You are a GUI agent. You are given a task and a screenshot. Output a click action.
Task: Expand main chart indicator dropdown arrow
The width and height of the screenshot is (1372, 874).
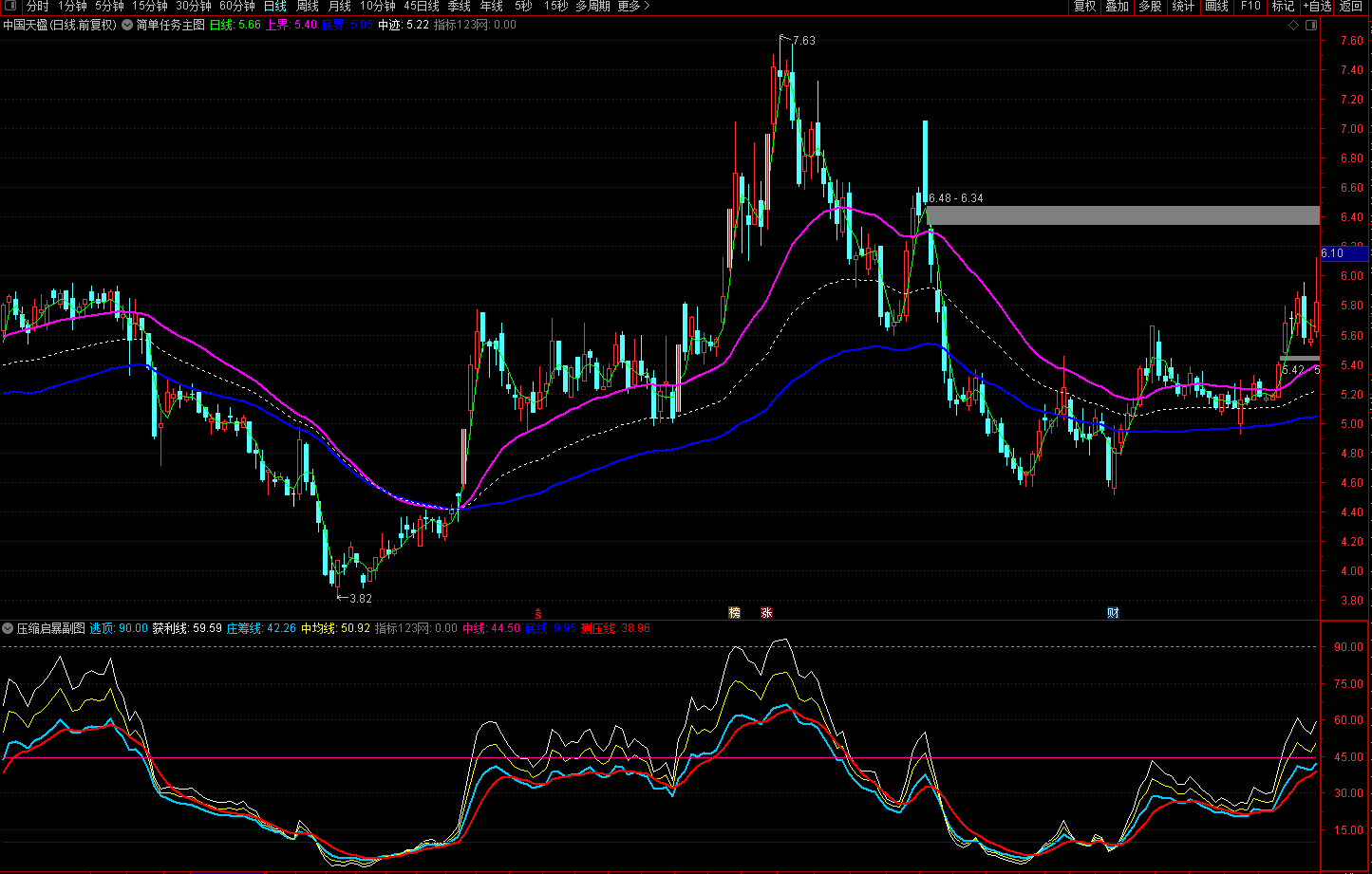127,25
